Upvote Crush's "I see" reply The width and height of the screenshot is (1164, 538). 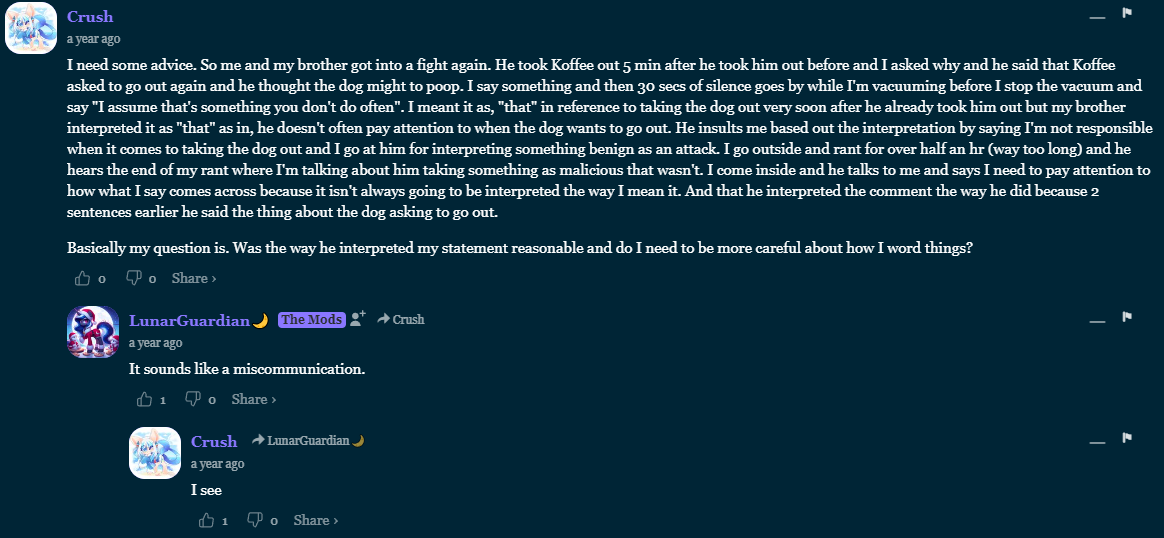coord(206,520)
